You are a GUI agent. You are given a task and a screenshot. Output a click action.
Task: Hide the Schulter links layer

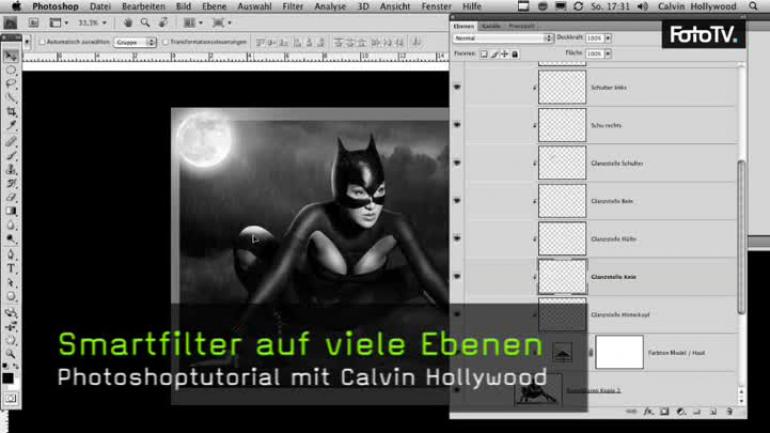click(457, 87)
